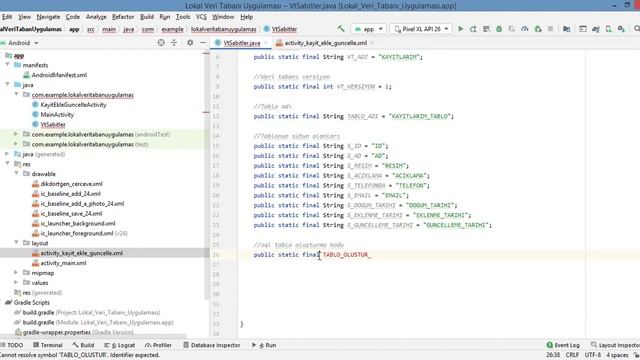The width and height of the screenshot is (640, 360).
Task: Open the Pixel XL API 26 device dropdown
Action: point(421,29)
